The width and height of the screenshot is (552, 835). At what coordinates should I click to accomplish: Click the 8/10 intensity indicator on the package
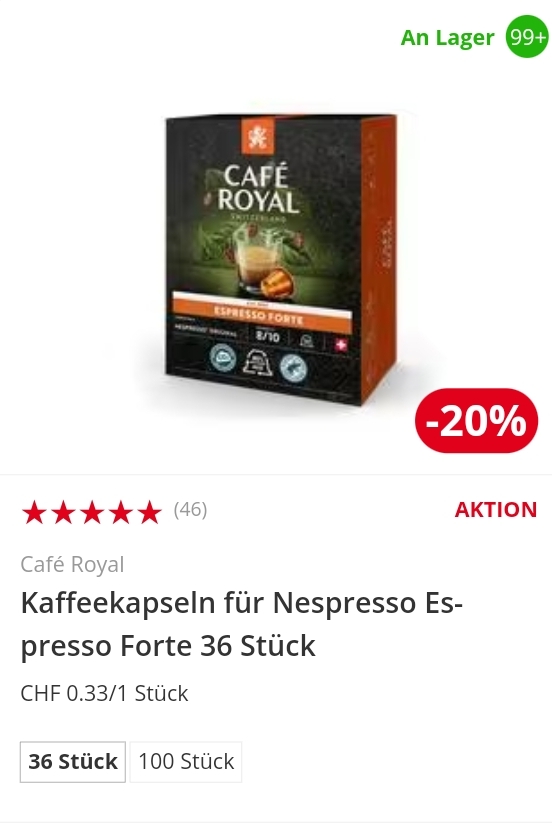click(267, 337)
